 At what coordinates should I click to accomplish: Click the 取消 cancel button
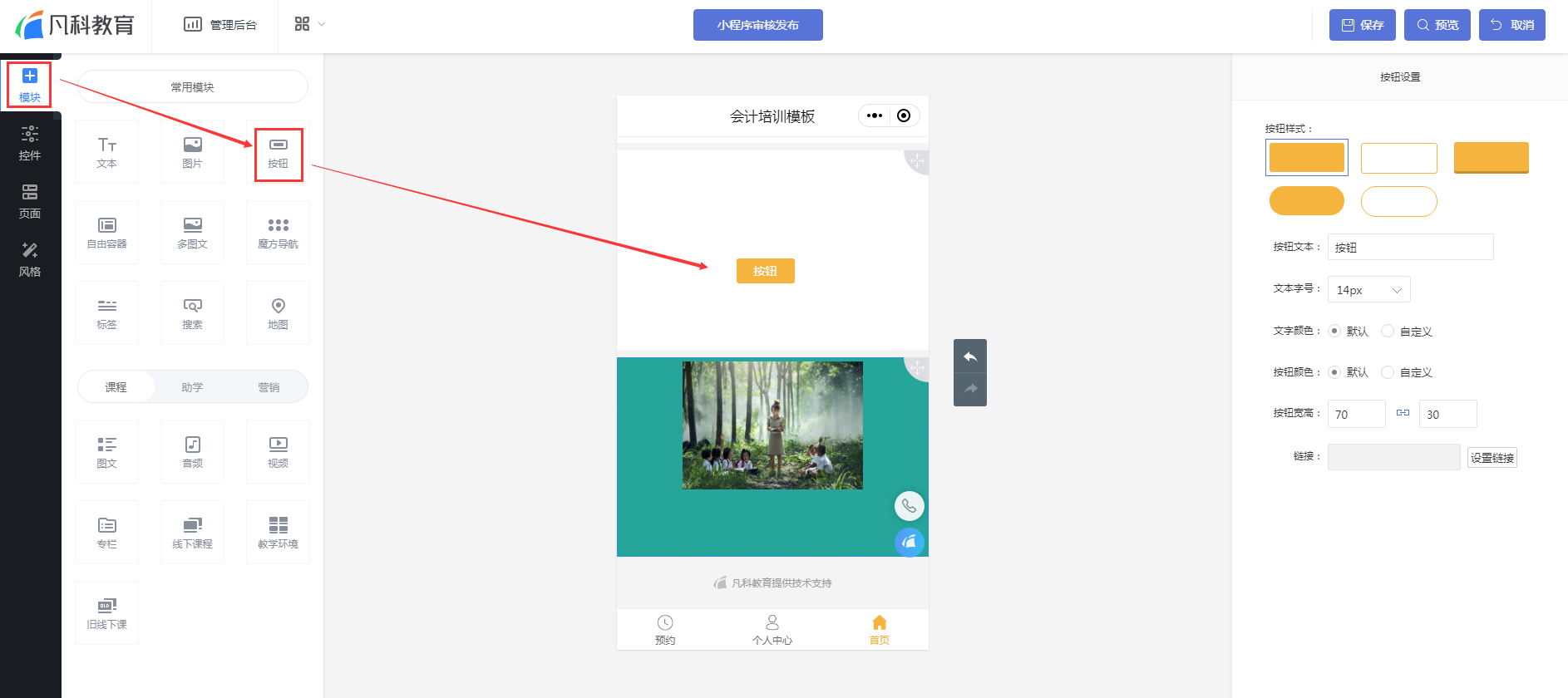(1512, 25)
